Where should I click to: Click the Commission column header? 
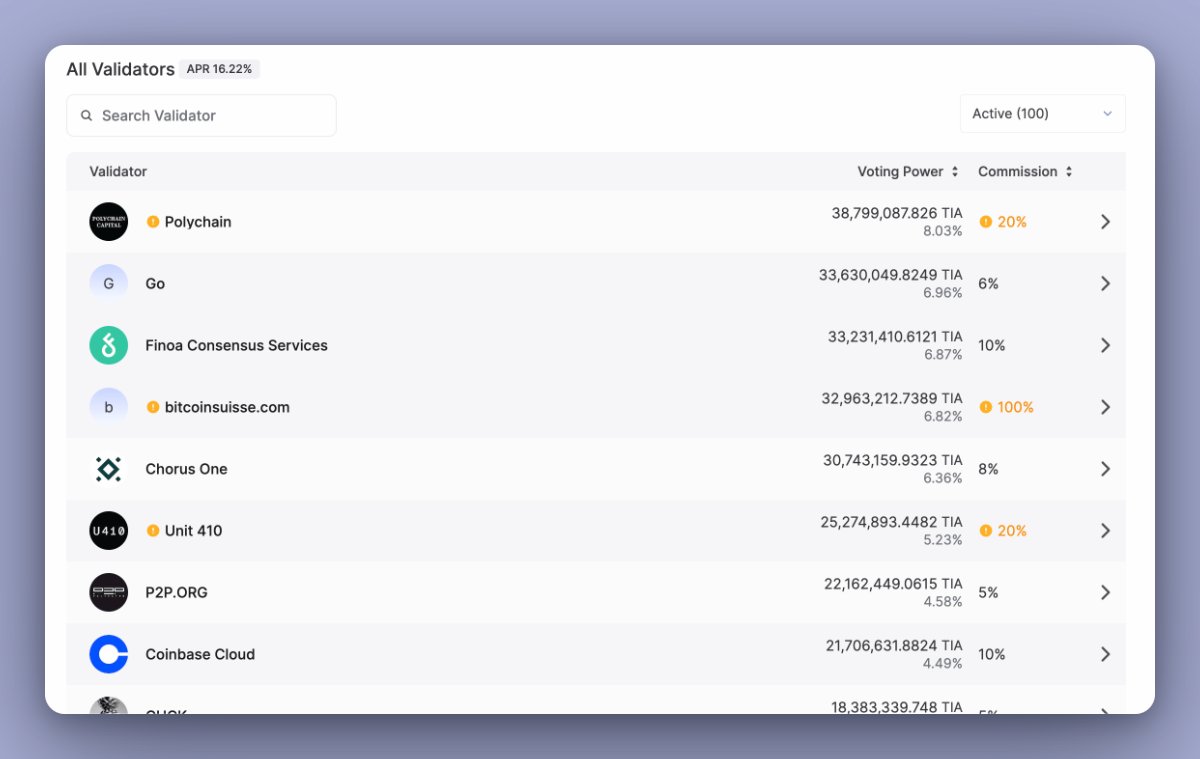click(1017, 172)
